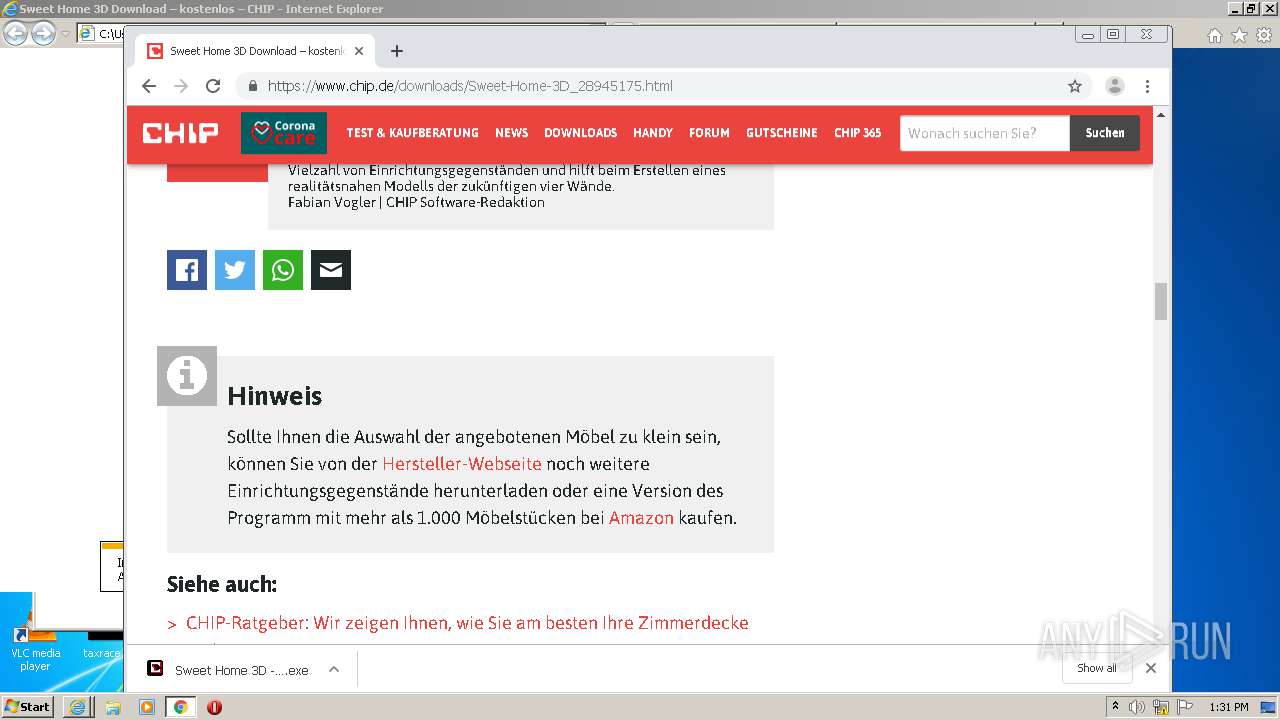
Task: Open Internet Explorer's home icon
Action: pos(1215,35)
